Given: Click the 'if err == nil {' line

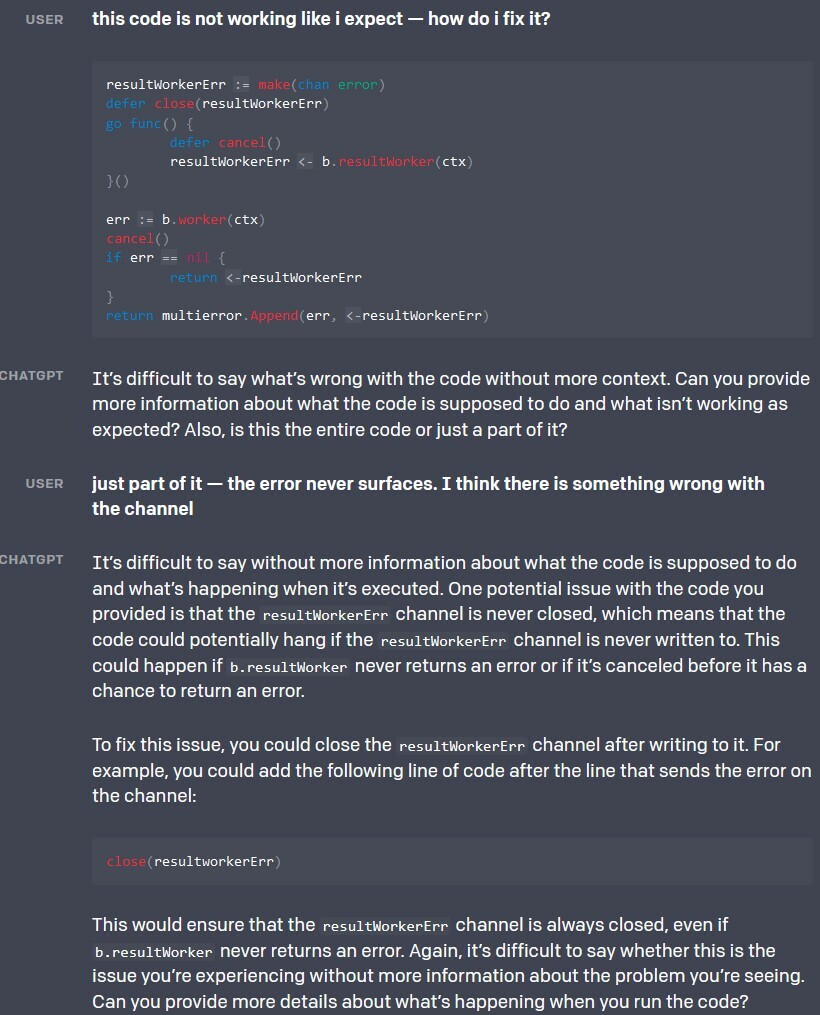Looking at the screenshot, I should (x=166, y=258).
